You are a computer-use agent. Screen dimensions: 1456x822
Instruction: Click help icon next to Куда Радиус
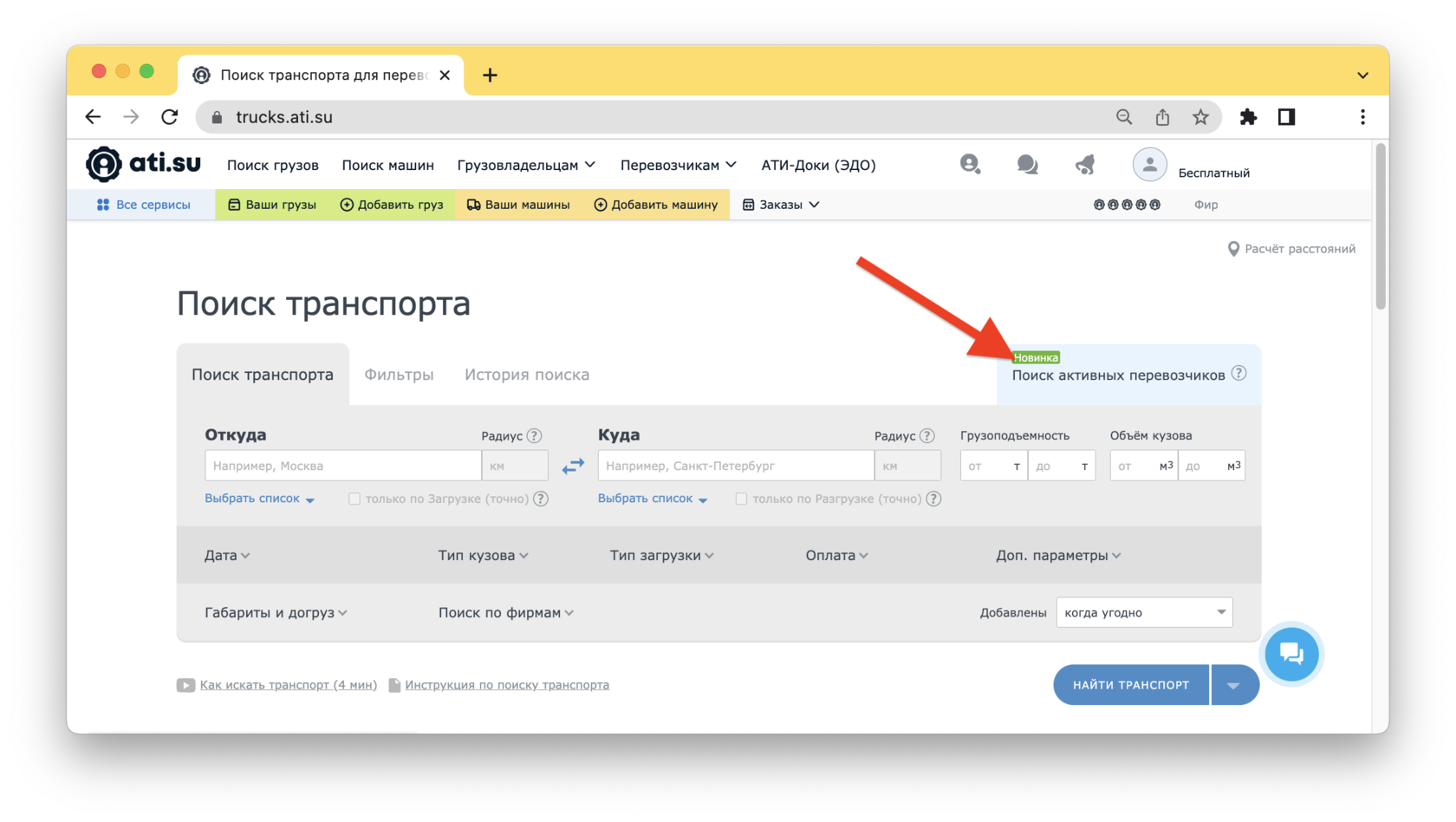point(927,435)
